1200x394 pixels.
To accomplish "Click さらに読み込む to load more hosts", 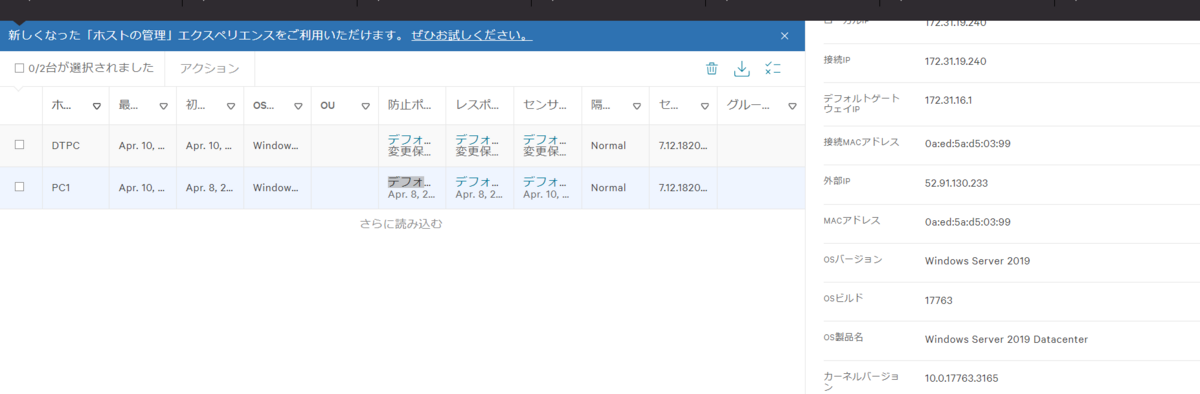I will 401,224.
